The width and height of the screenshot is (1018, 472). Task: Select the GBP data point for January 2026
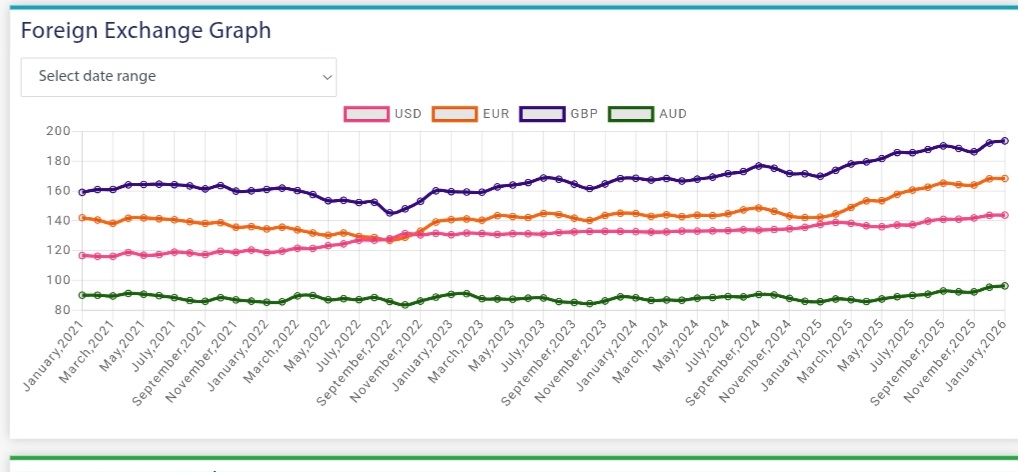coord(1004,141)
